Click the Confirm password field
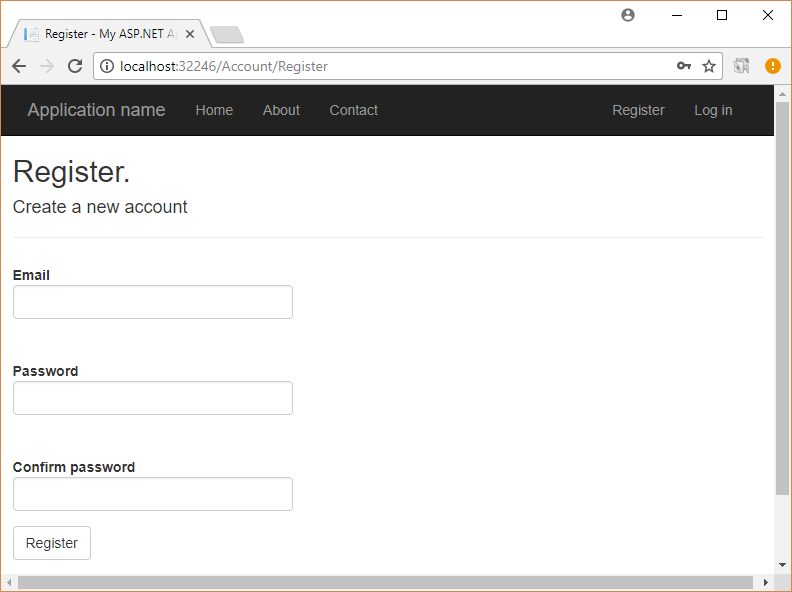The height and width of the screenshot is (592, 792). coord(153,494)
